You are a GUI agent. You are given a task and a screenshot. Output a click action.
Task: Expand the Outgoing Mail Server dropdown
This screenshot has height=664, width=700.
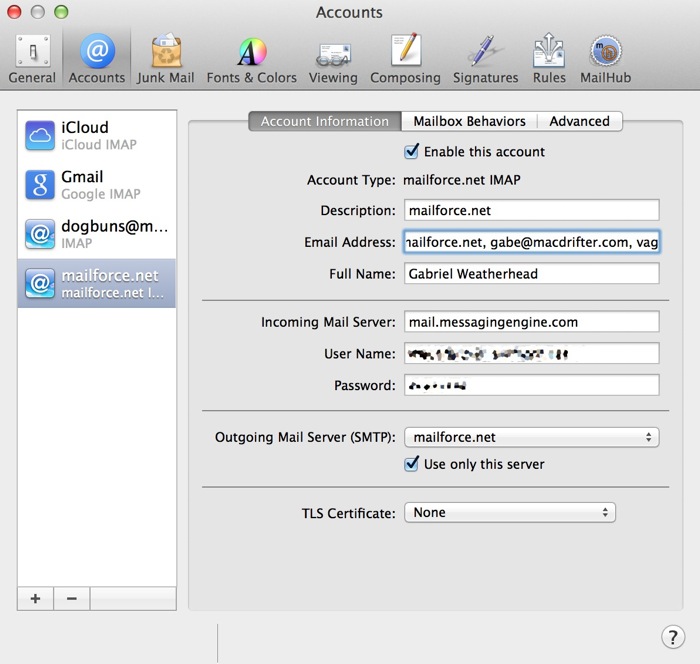tap(531, 437)
